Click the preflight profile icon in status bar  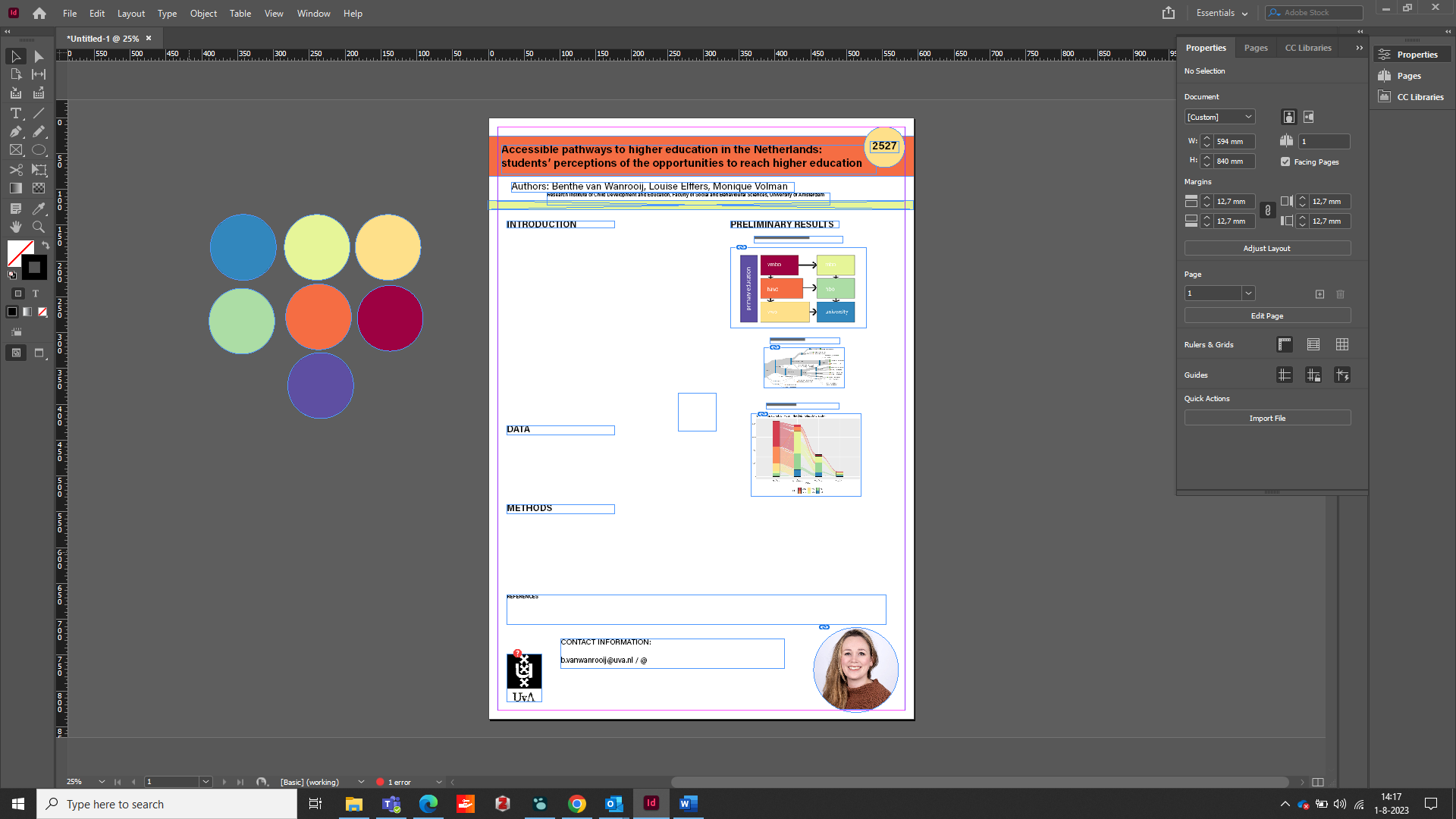pos(262,782)
